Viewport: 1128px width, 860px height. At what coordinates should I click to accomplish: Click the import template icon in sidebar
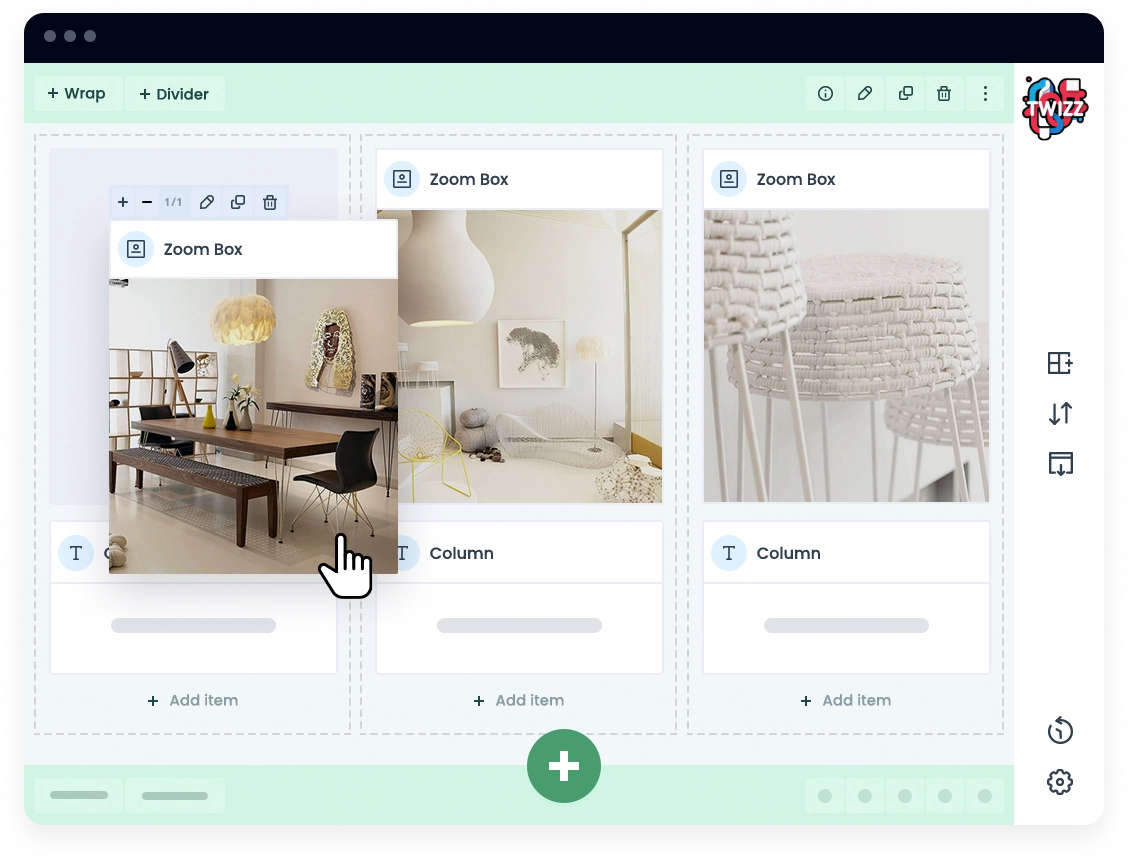click(x=1060, y=463)
